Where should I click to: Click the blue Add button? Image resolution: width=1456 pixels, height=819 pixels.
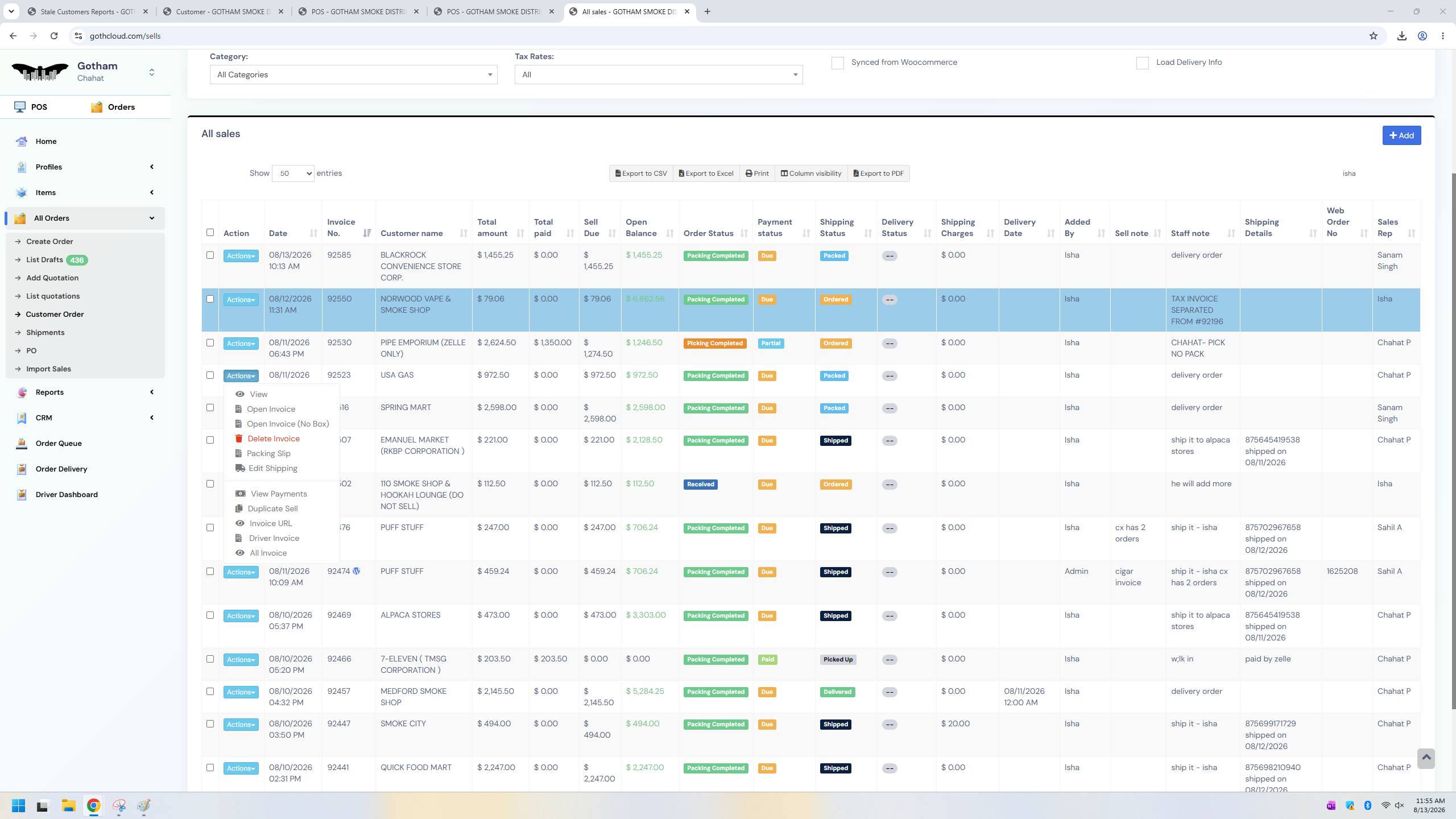pos(1401,135)
